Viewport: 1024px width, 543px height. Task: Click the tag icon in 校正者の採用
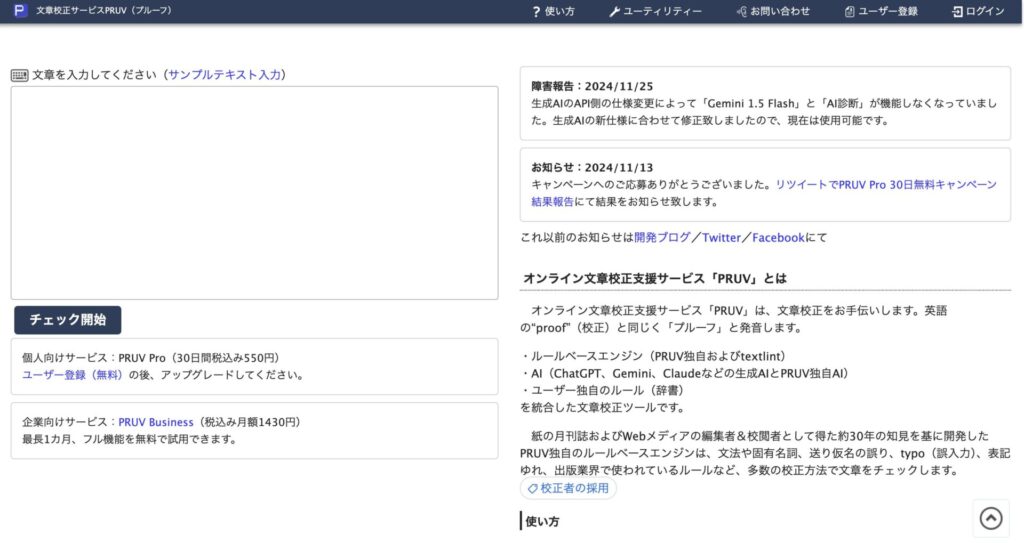pyautogui.click(x=532, y=489)
